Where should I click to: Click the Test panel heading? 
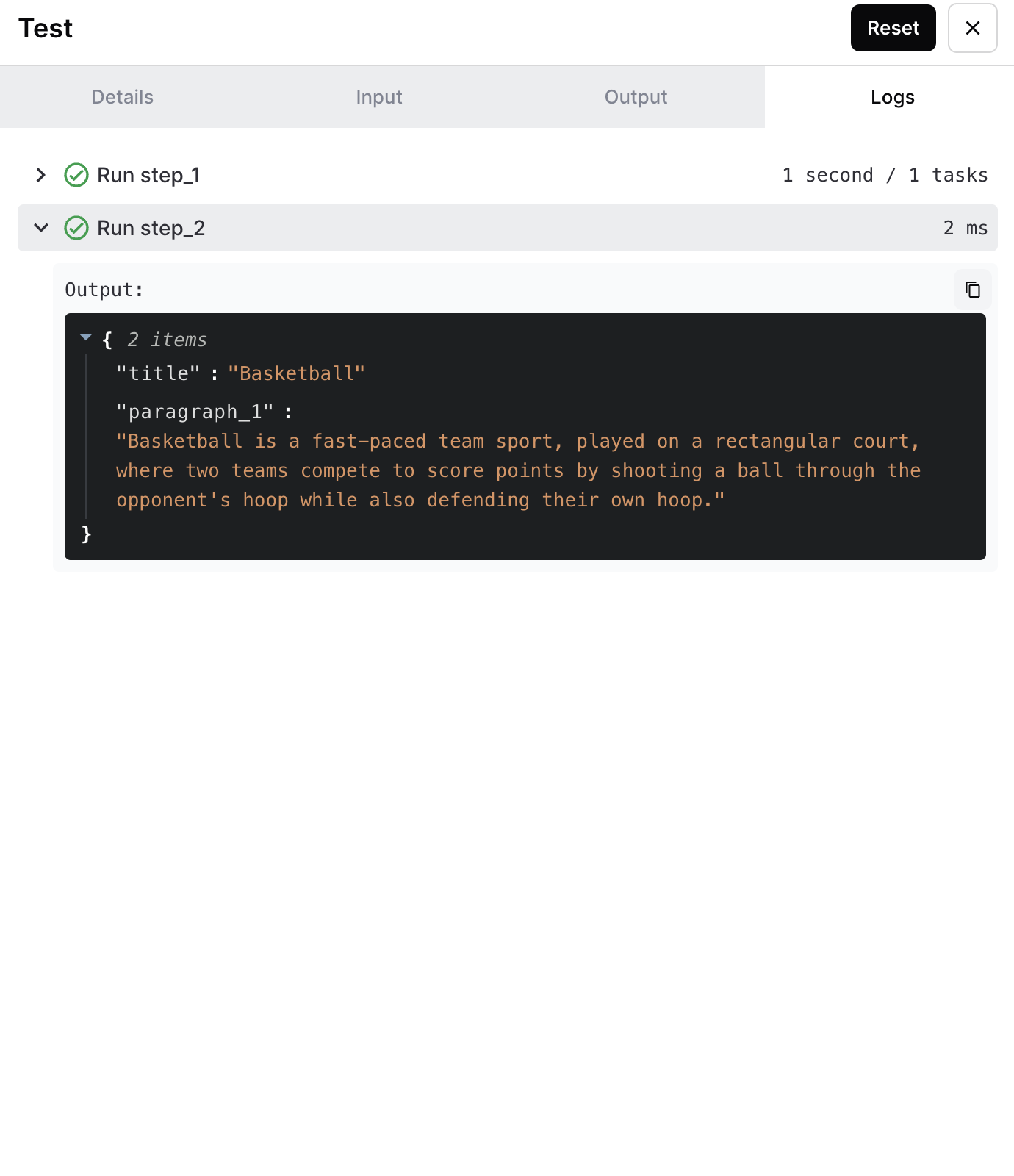click(46, 28)
